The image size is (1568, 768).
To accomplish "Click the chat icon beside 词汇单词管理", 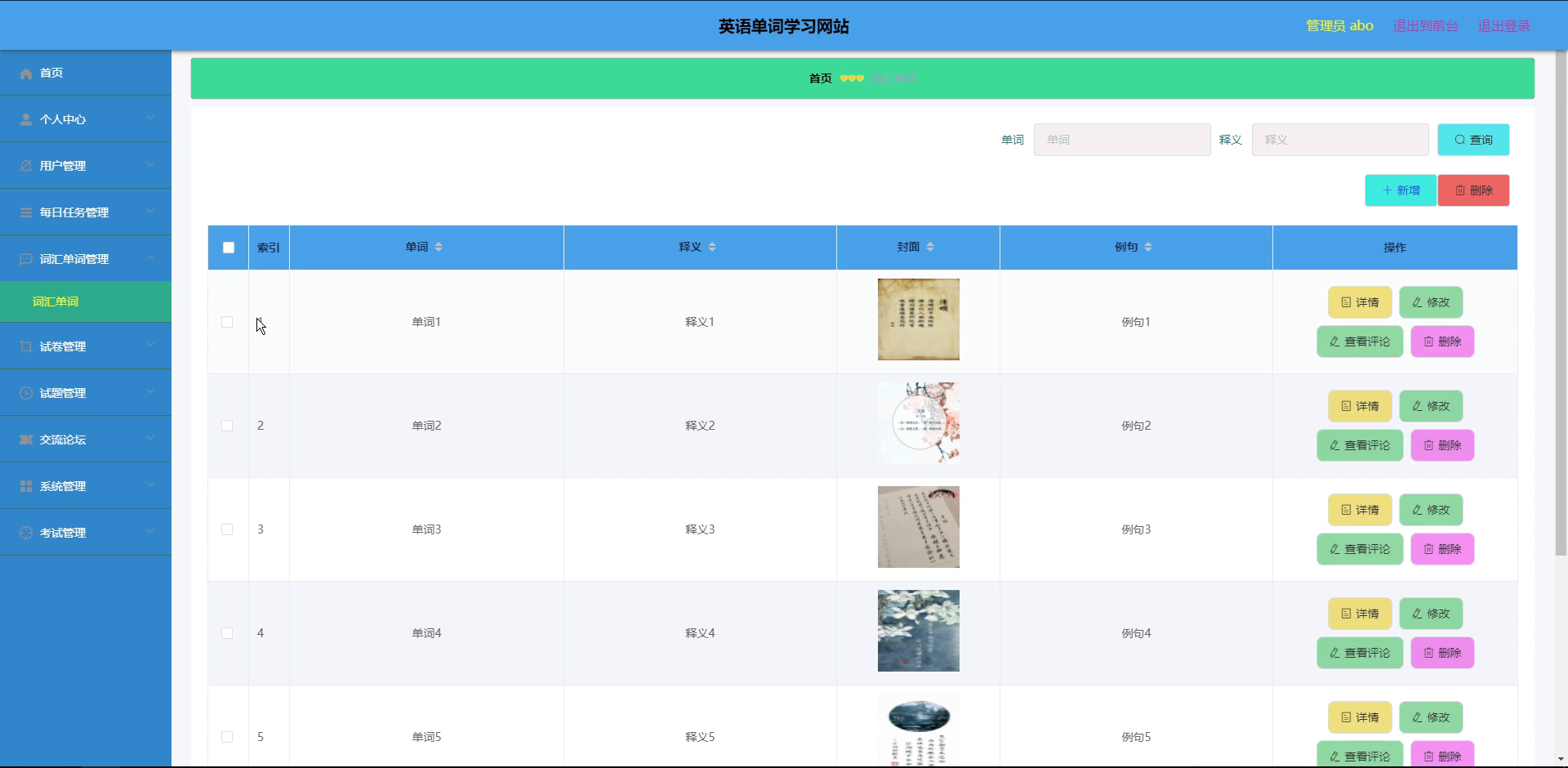I will coord(26,260).
